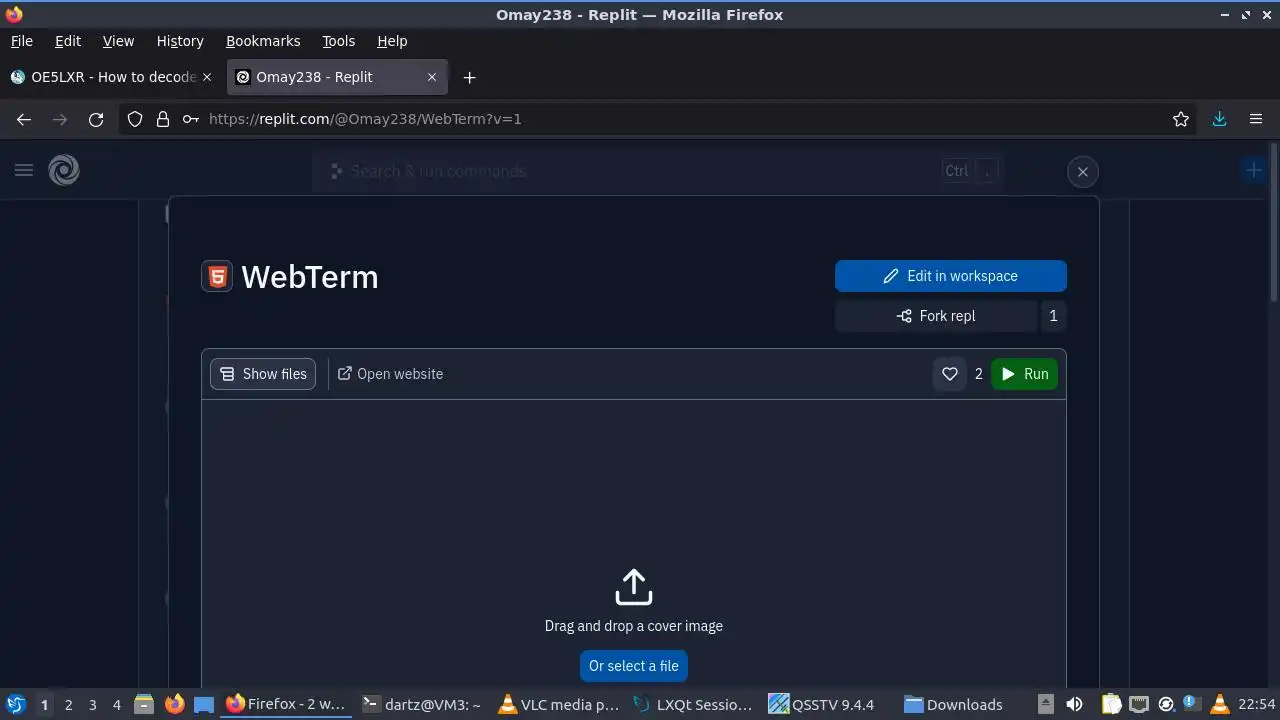This screenshot has height=720, width=1280.
Task: Bookmark this page with star icon
Action: click(x=1181, y=119)
